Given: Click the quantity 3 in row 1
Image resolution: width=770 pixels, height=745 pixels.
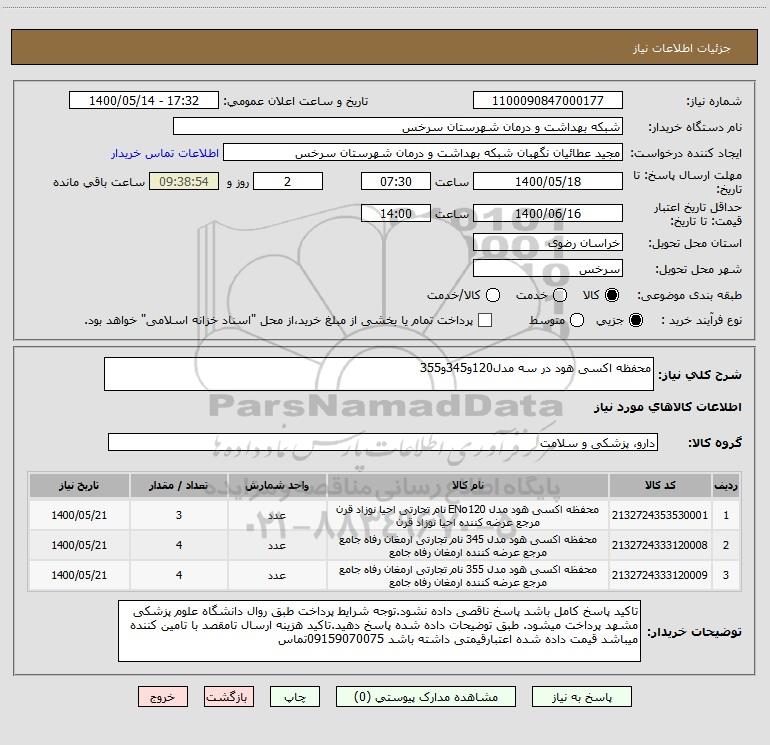Looking at the screenshot, I should pos(179,515).
